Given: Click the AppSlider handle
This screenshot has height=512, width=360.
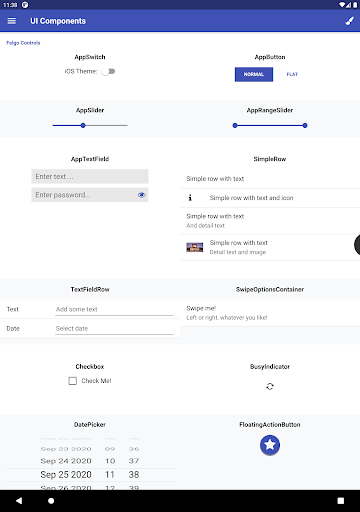Looking at the screenshot, I should point(83,125).
